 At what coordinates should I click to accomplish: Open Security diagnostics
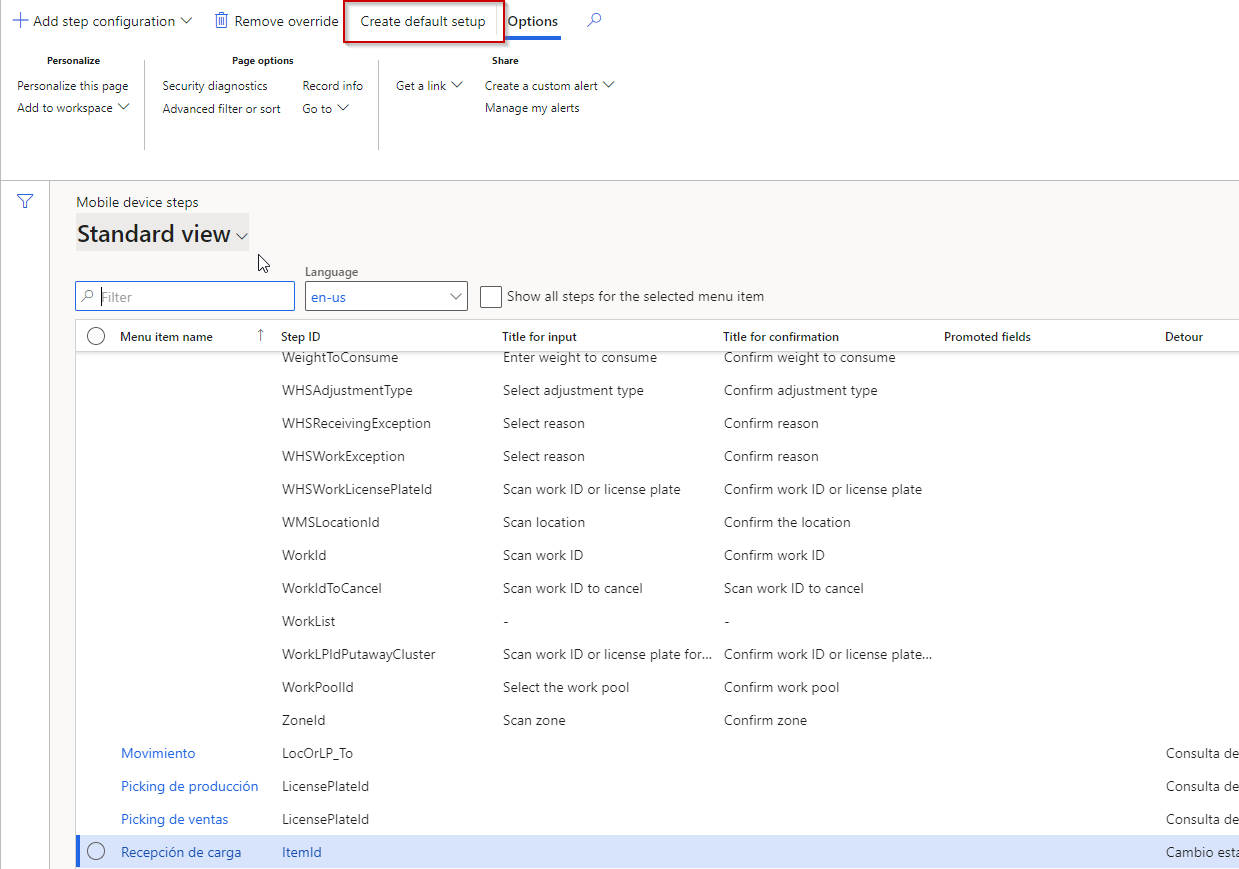click(215, 86)
